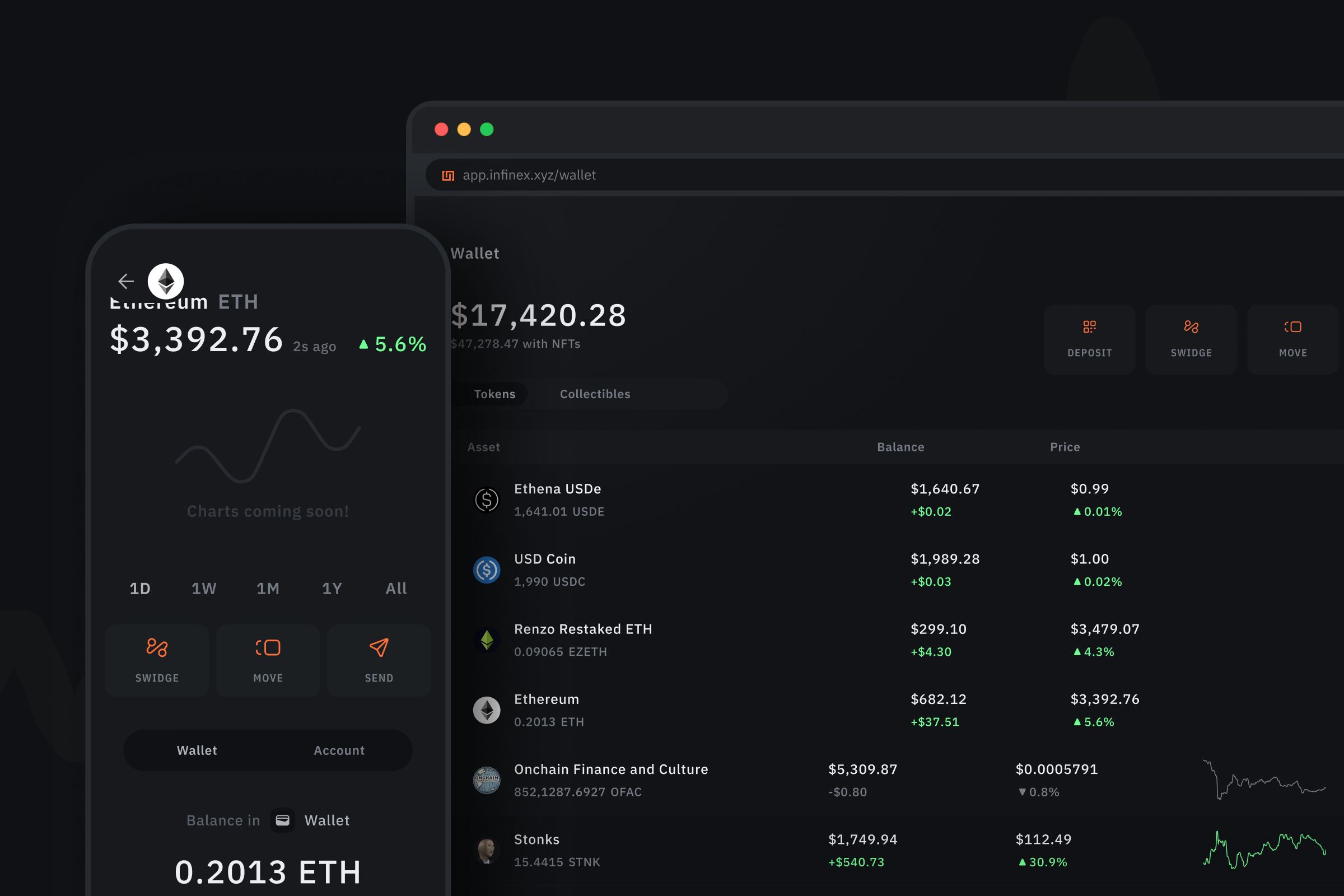
Task: Open Move from desktop wallet actions
Action: click(x=1292, y=339)
